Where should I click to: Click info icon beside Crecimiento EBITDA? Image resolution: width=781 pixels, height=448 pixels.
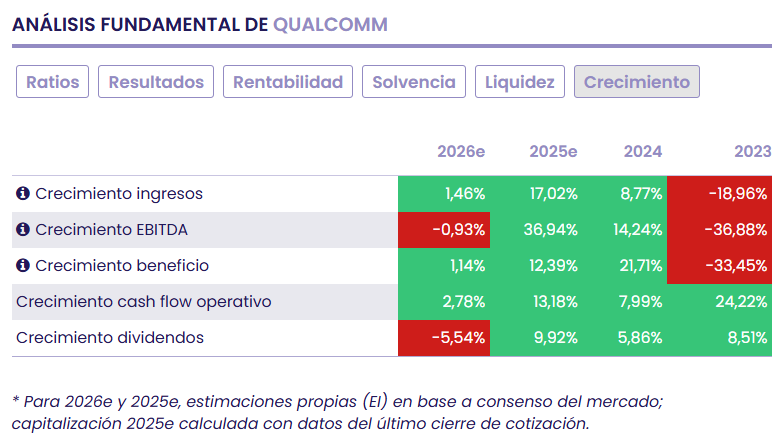(x=23, y=230)
